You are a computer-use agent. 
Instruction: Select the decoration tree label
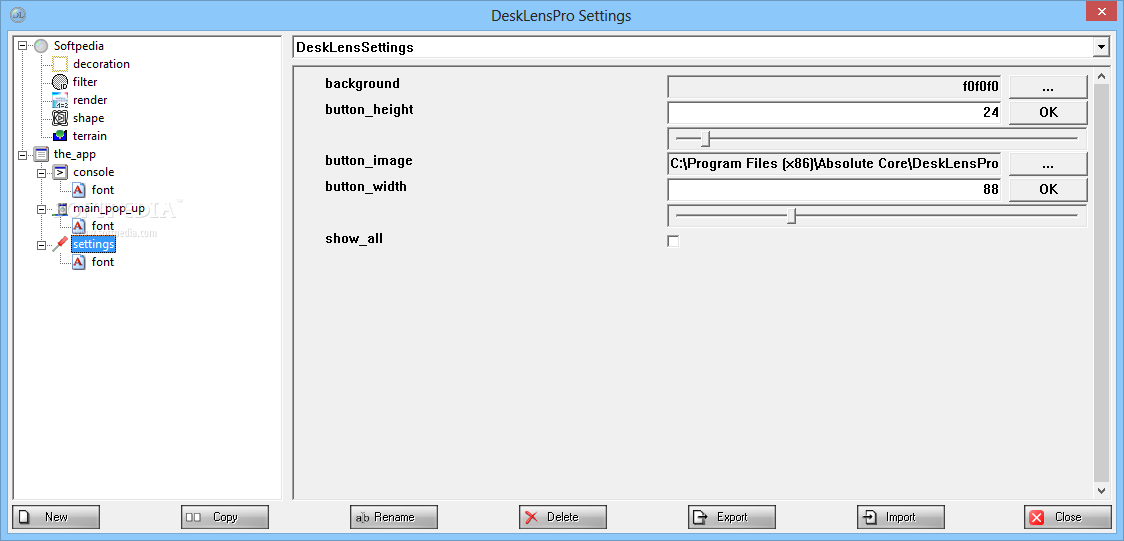(101, 64)
